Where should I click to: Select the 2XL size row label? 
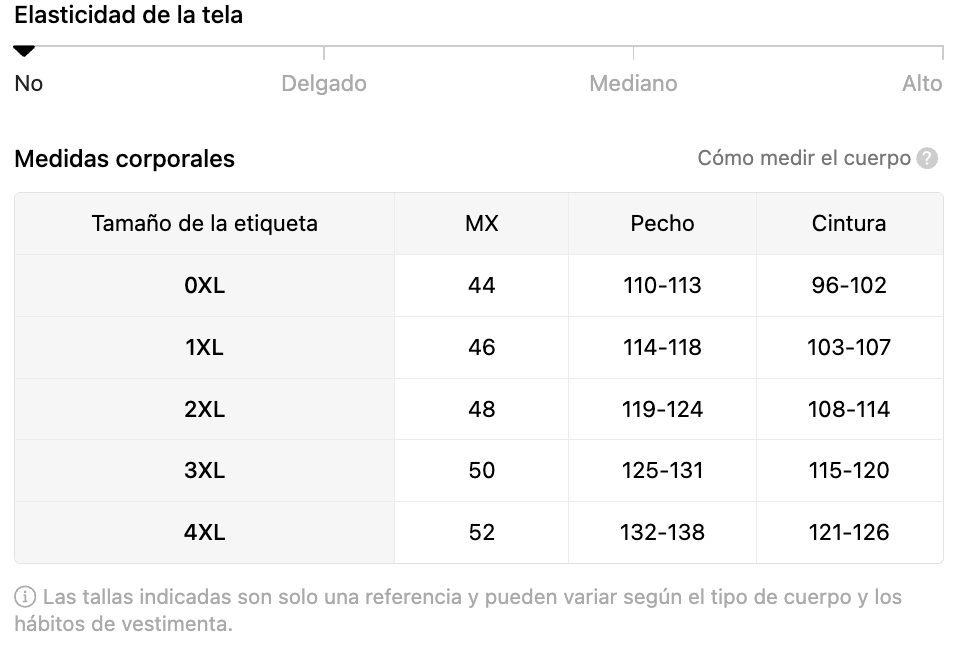click(x=205, y=410)
